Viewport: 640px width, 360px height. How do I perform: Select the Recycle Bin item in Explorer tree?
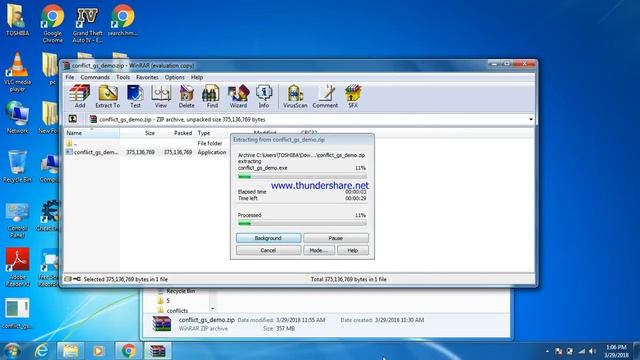point(176,291)
